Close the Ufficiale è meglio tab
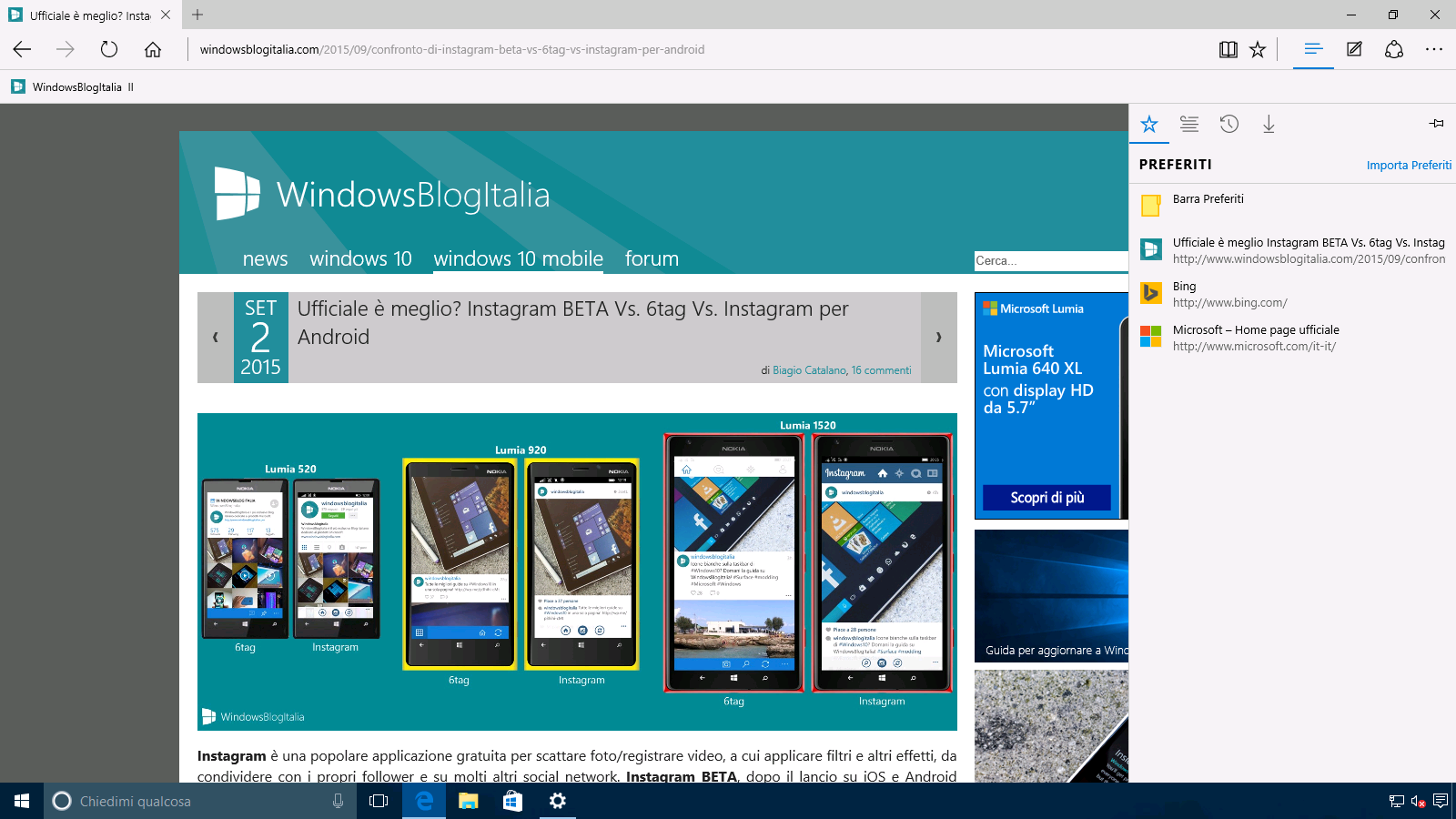 [166, 15]
